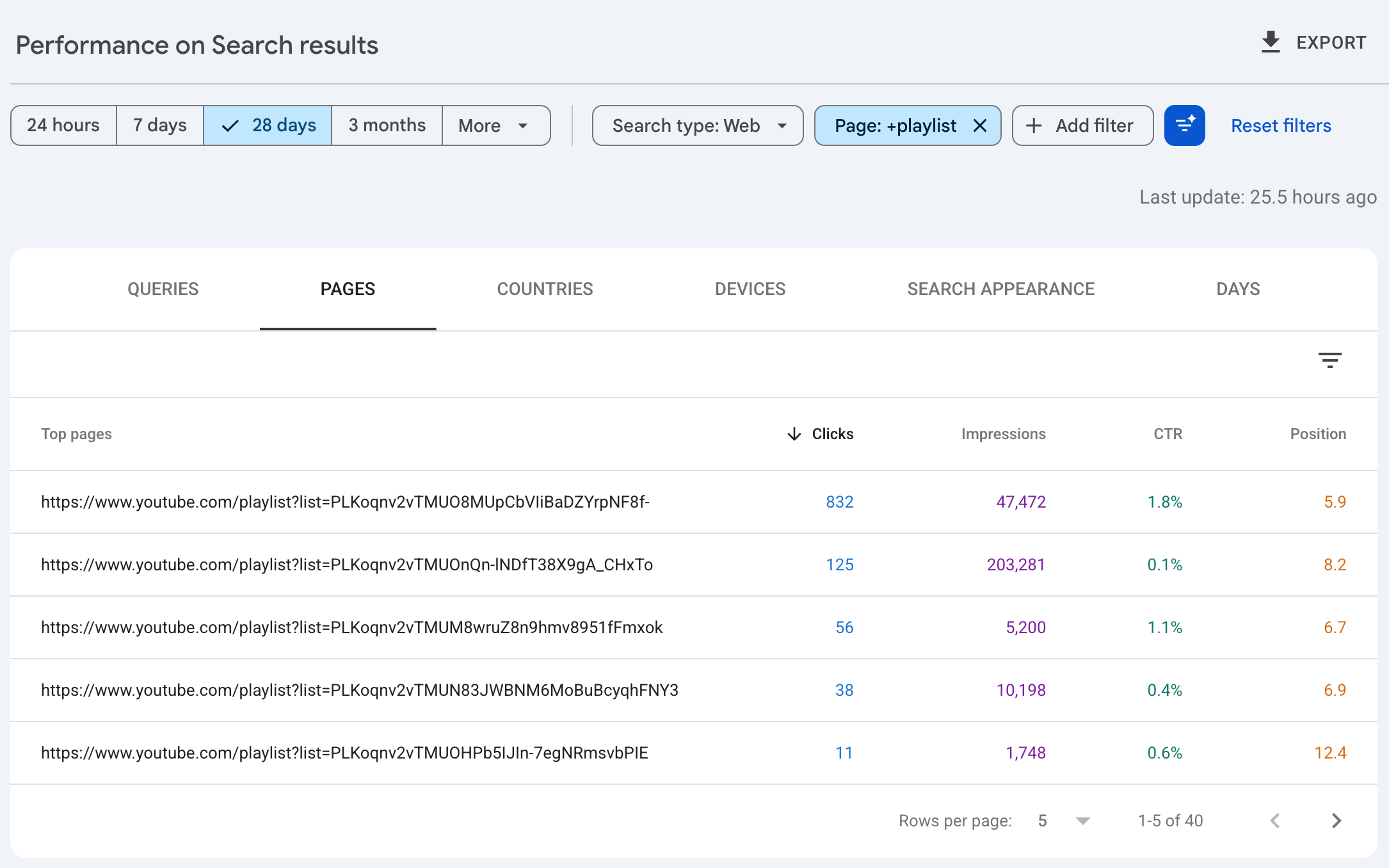Open the playlist URL ending NRmsvbPIE
The width and height of the screenshot is (1389, 868).
[345, 753]
